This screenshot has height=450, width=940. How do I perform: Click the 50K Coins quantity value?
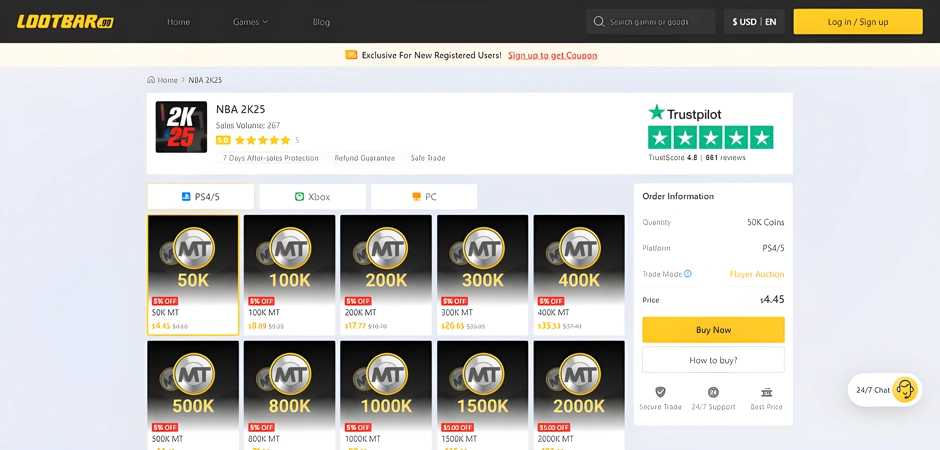pyautogui.click(x=766, y=222)
